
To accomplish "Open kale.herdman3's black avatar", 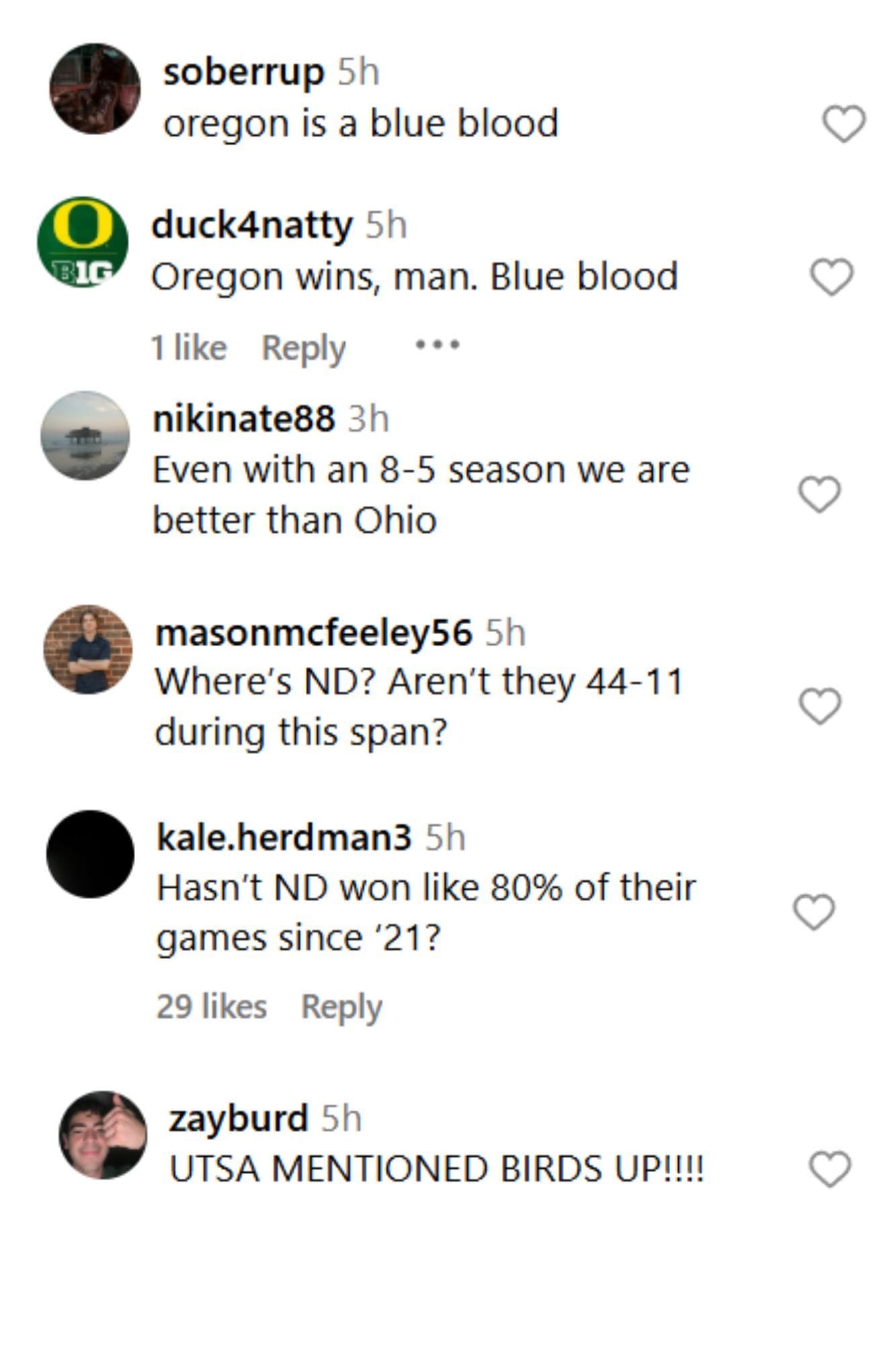I will tap(90, 854).
